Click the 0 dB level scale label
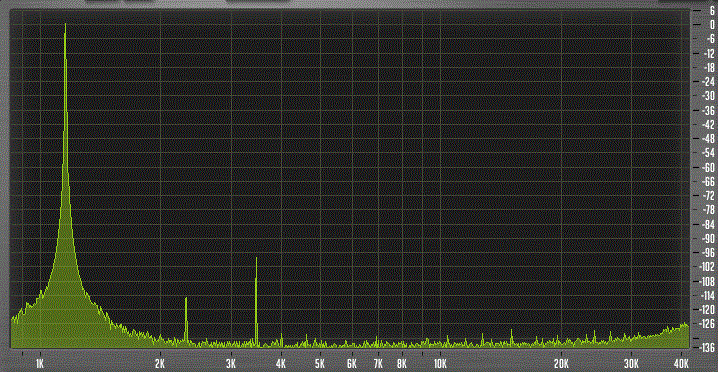The width and height of the screenshot is (718, 372). [x=712, y=25]
